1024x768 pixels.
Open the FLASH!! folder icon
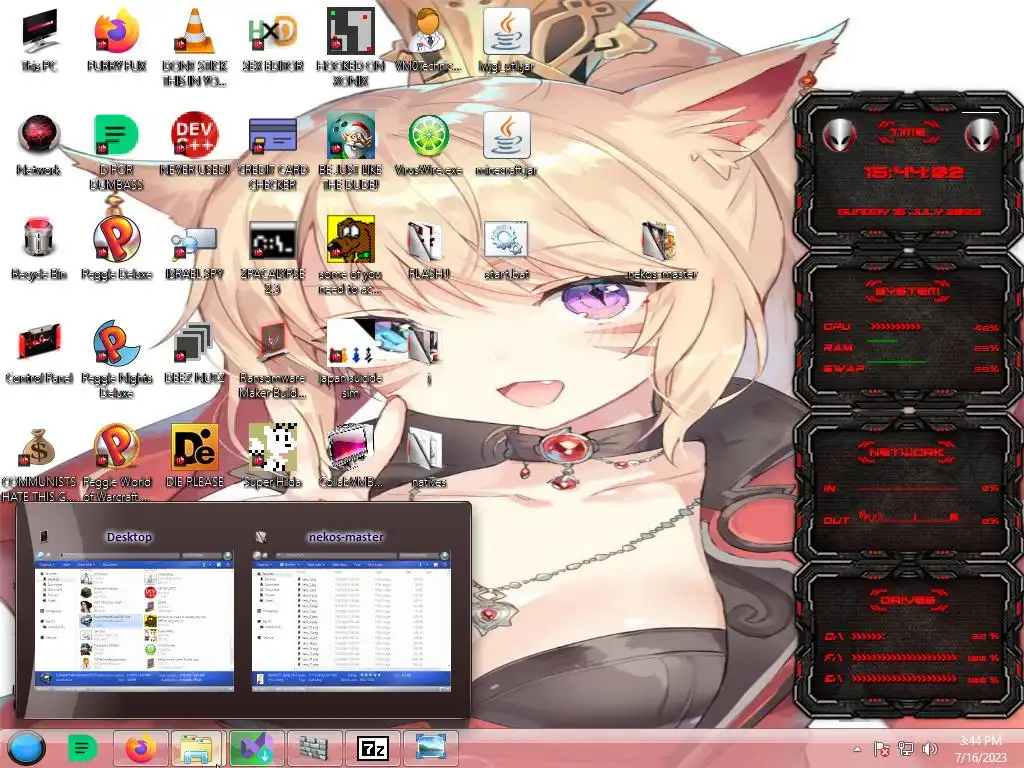click(x=428, y=249)
